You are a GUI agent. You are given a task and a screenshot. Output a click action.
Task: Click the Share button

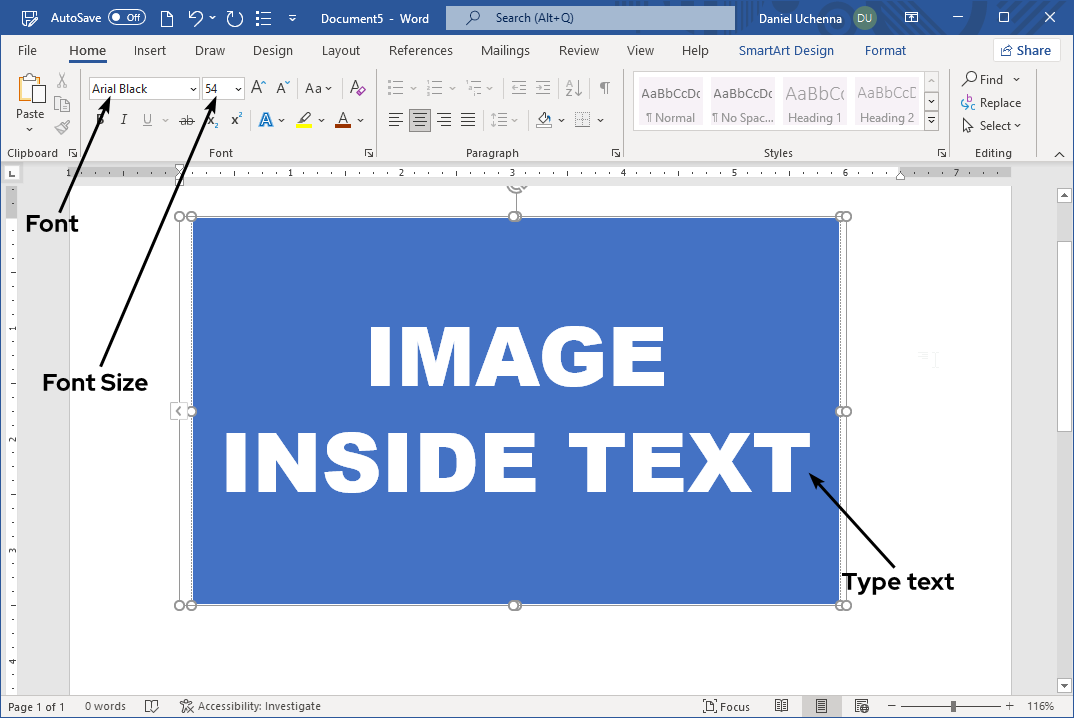[1026, 49]
